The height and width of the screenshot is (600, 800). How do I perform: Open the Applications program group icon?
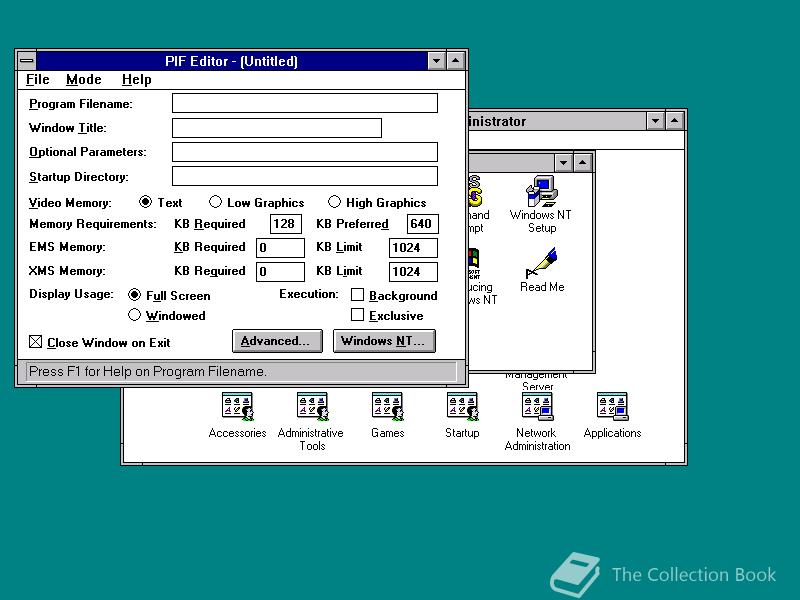(x=612, y=406)
